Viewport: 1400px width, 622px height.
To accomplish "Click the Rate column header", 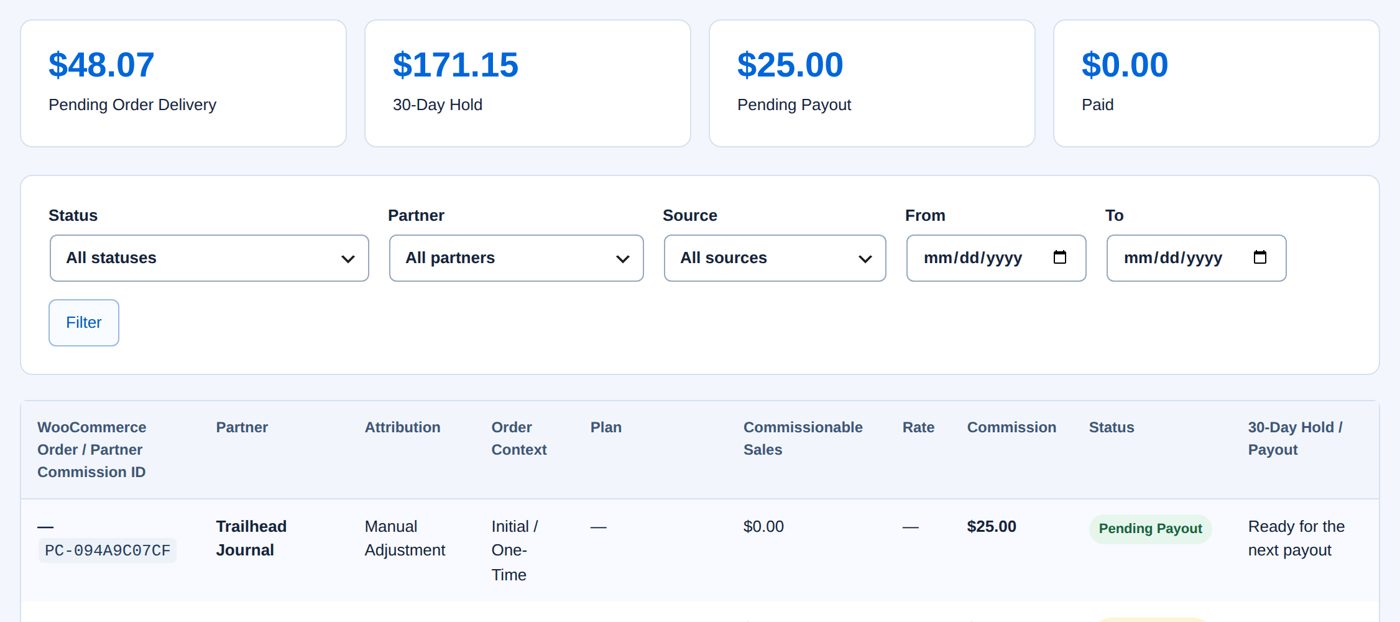I will pyautogui.click(x=918, y=427).
